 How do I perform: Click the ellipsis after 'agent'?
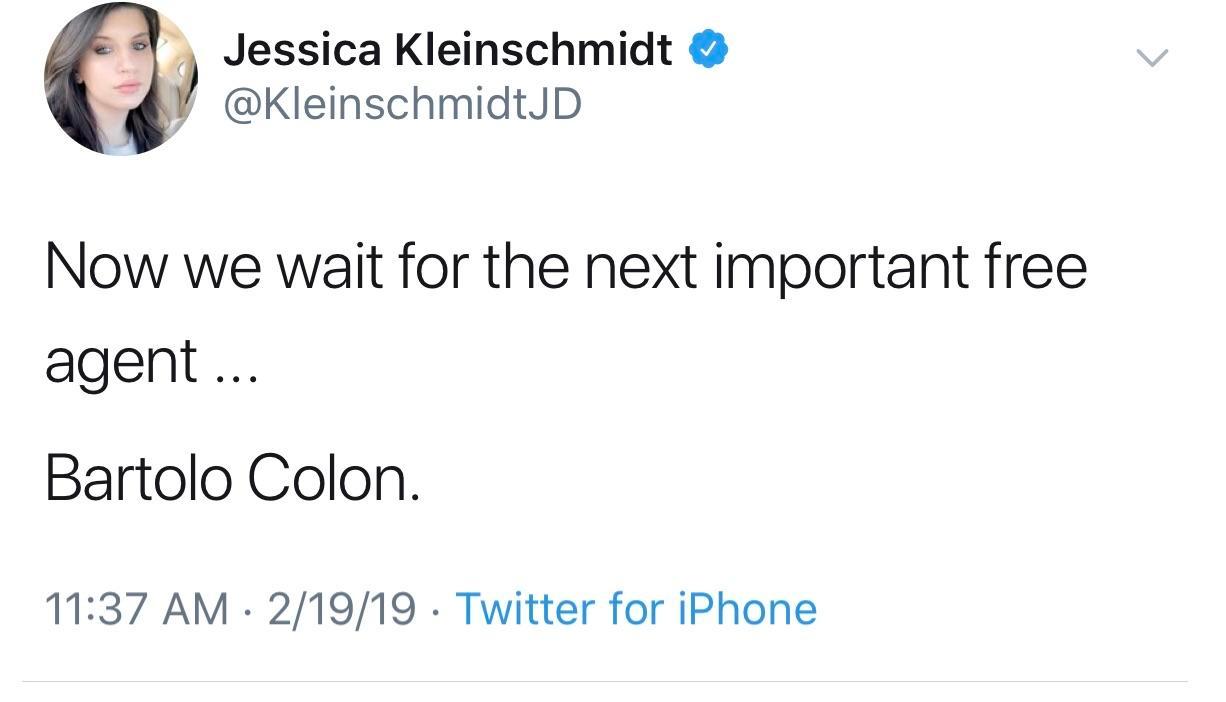(x=234, y=376)
